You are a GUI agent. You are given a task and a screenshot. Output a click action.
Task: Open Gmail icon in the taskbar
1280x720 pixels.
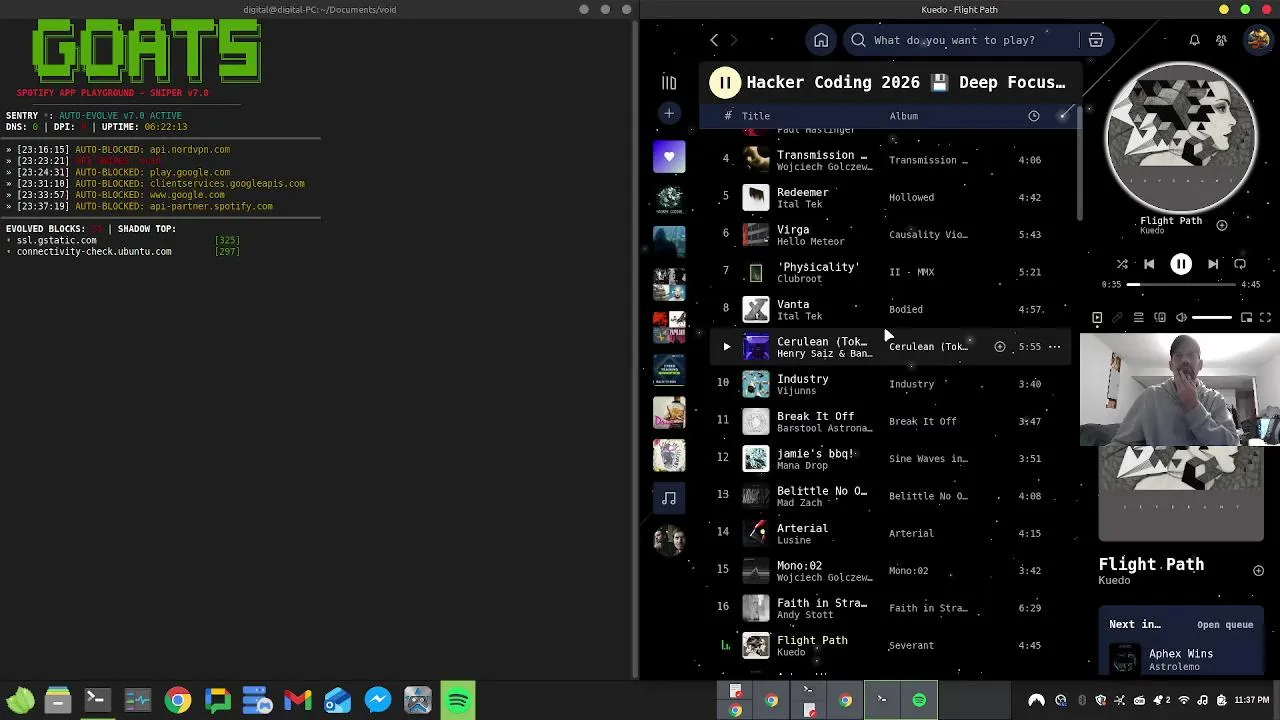click(297, 700)
